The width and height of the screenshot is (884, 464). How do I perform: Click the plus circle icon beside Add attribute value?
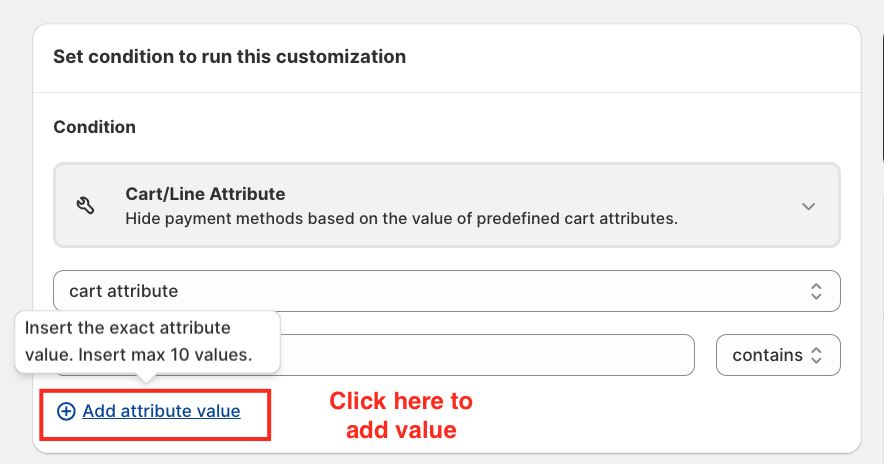(66, 411)
